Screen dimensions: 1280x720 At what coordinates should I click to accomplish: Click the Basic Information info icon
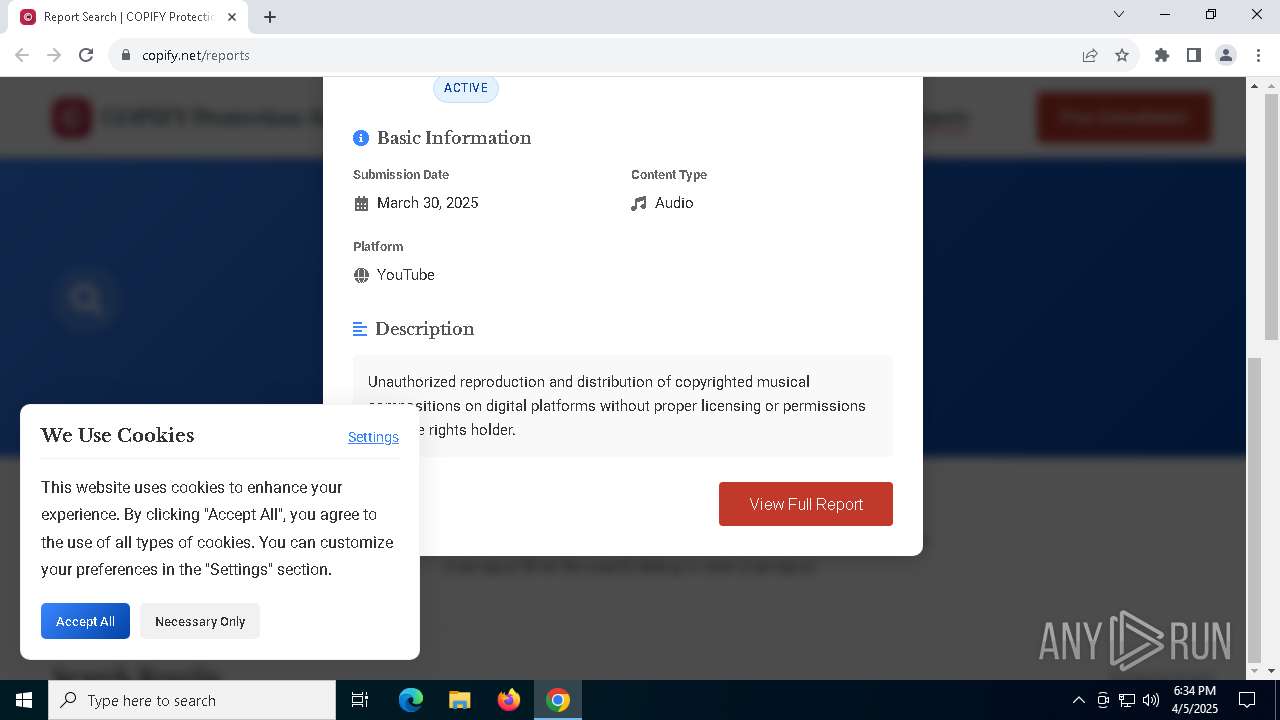pos(361,138)
